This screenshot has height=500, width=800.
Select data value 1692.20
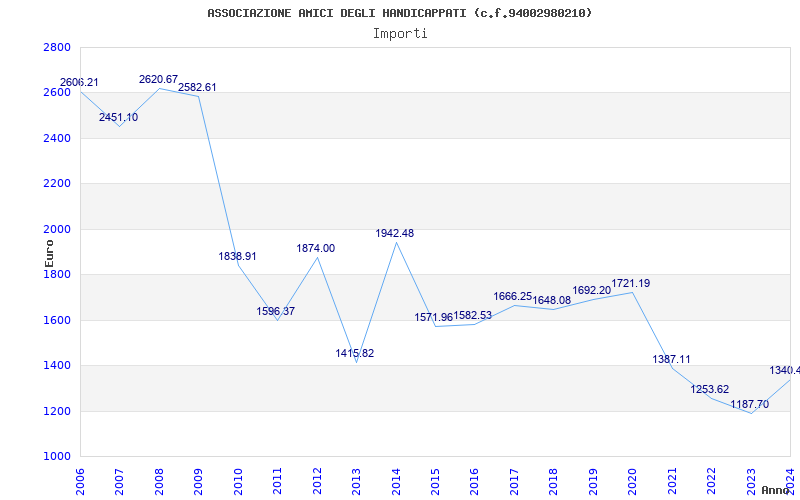pyautogui.click(x=591, y=290)
